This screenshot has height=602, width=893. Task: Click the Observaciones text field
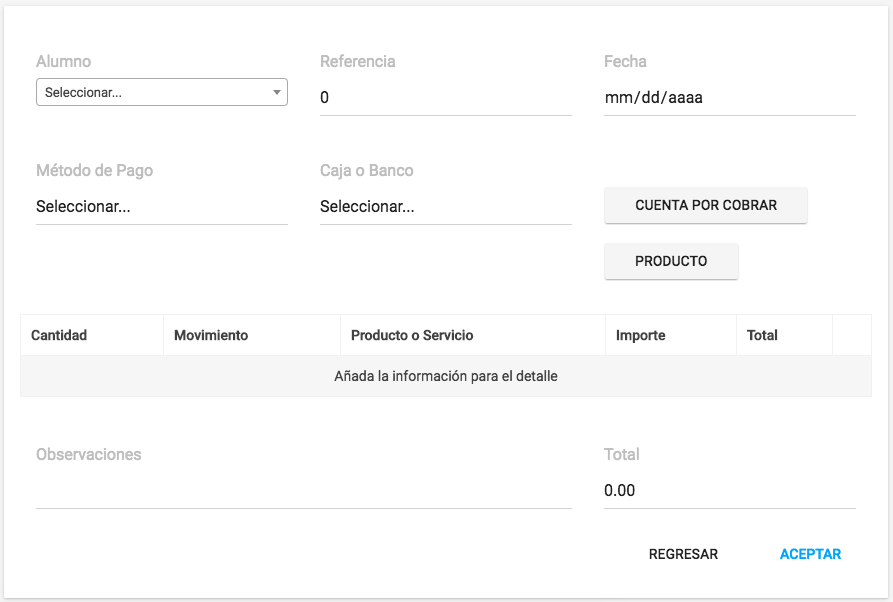[304, 491]
